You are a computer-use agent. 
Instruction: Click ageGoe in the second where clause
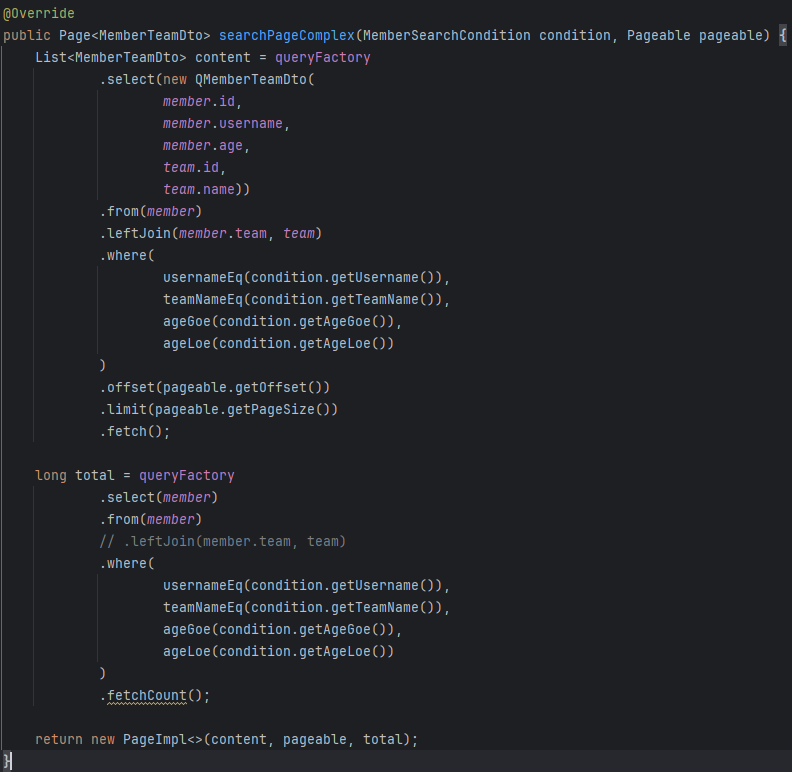[186, 630]
